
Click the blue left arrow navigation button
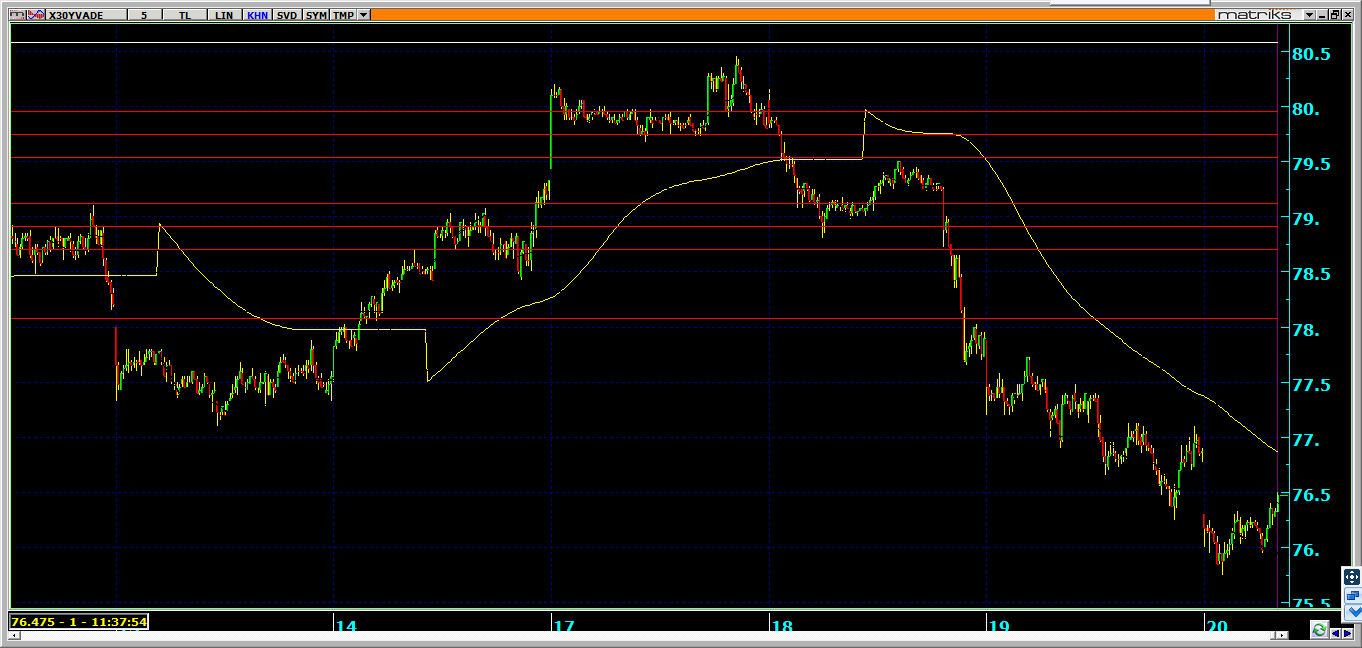point(1335,633)
